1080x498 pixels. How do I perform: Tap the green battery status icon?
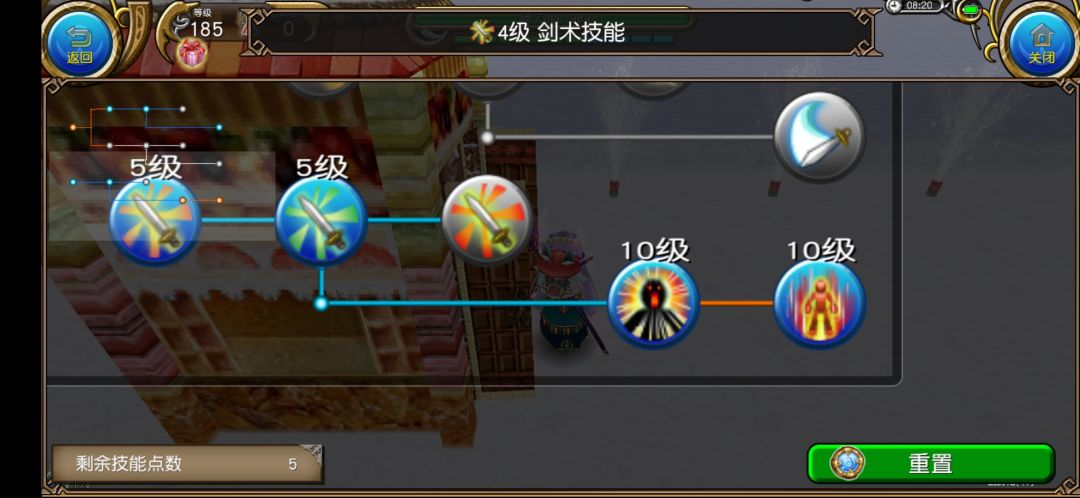971,10
